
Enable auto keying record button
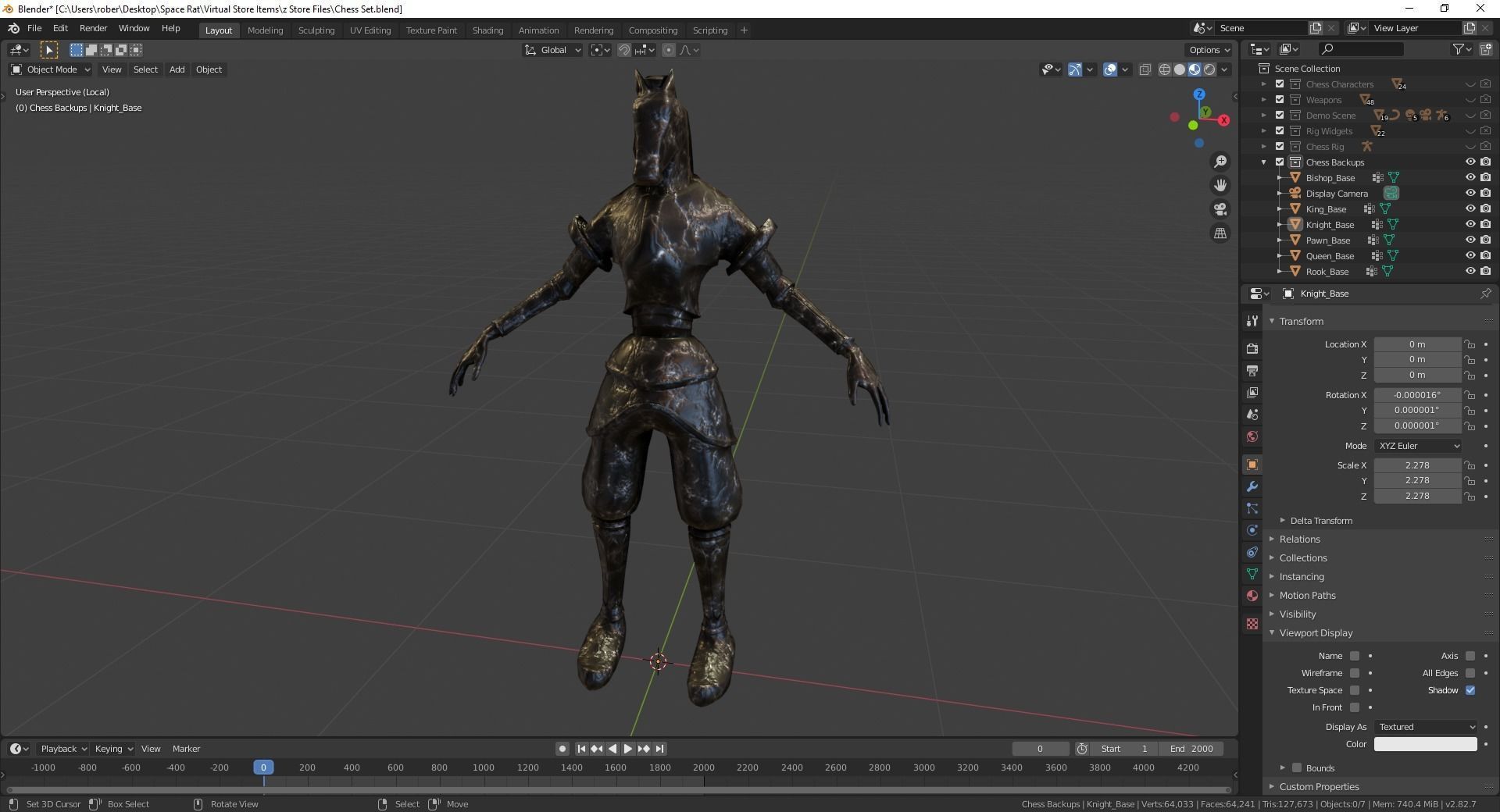(562, 749)
